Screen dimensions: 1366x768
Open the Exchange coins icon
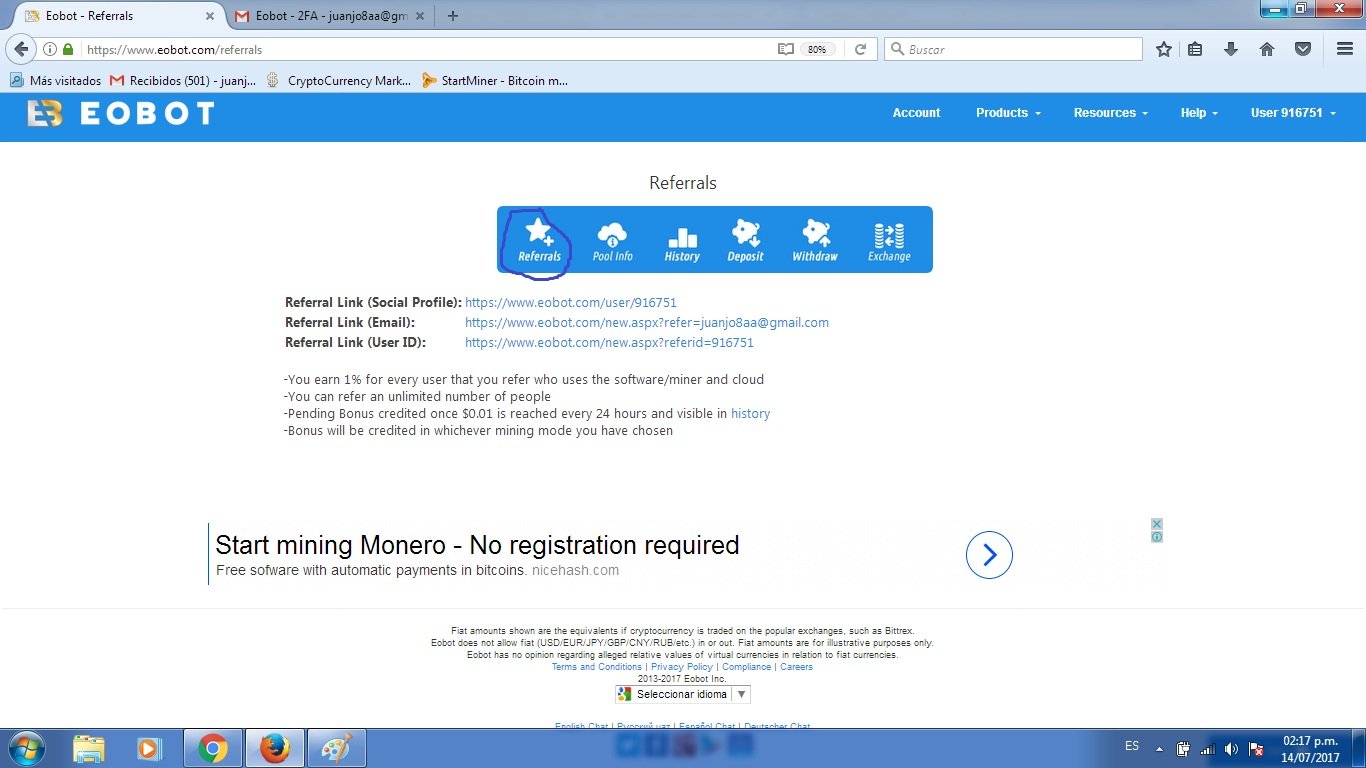click(x=889, y=240)
